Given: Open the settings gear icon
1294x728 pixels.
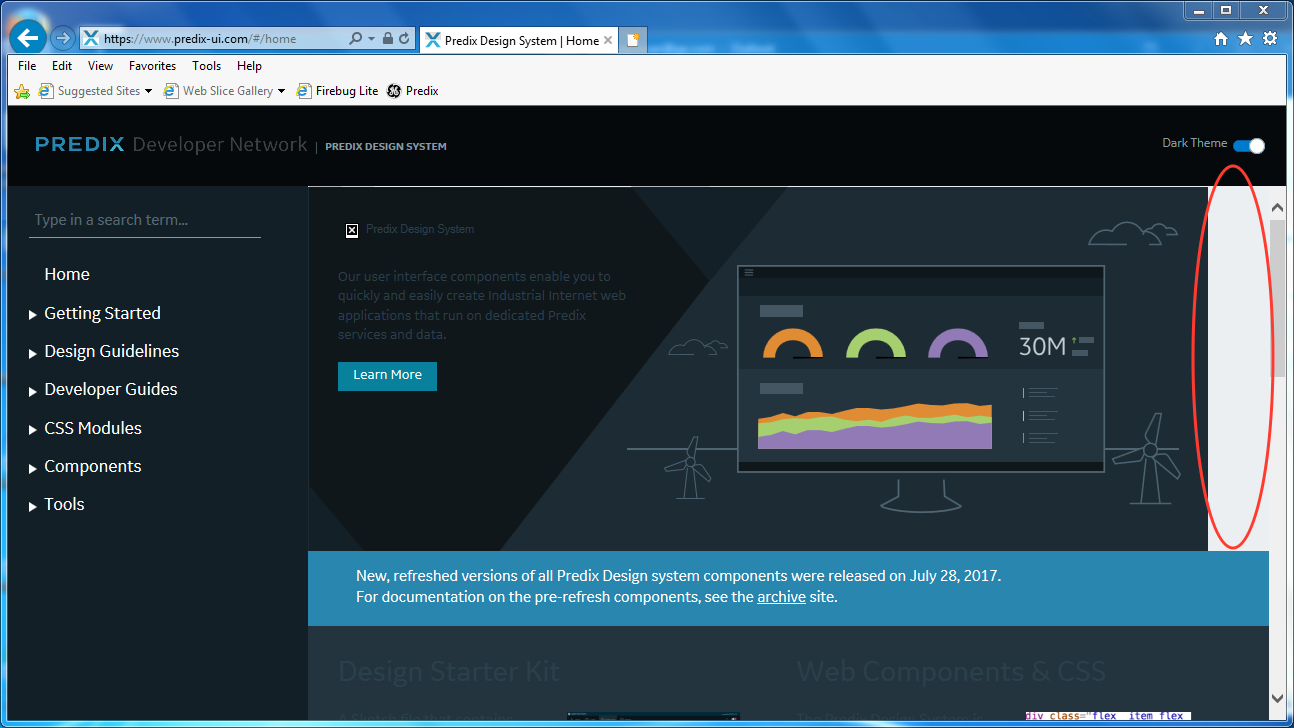Looking at the screenshot, I should tap(1269, 37).
